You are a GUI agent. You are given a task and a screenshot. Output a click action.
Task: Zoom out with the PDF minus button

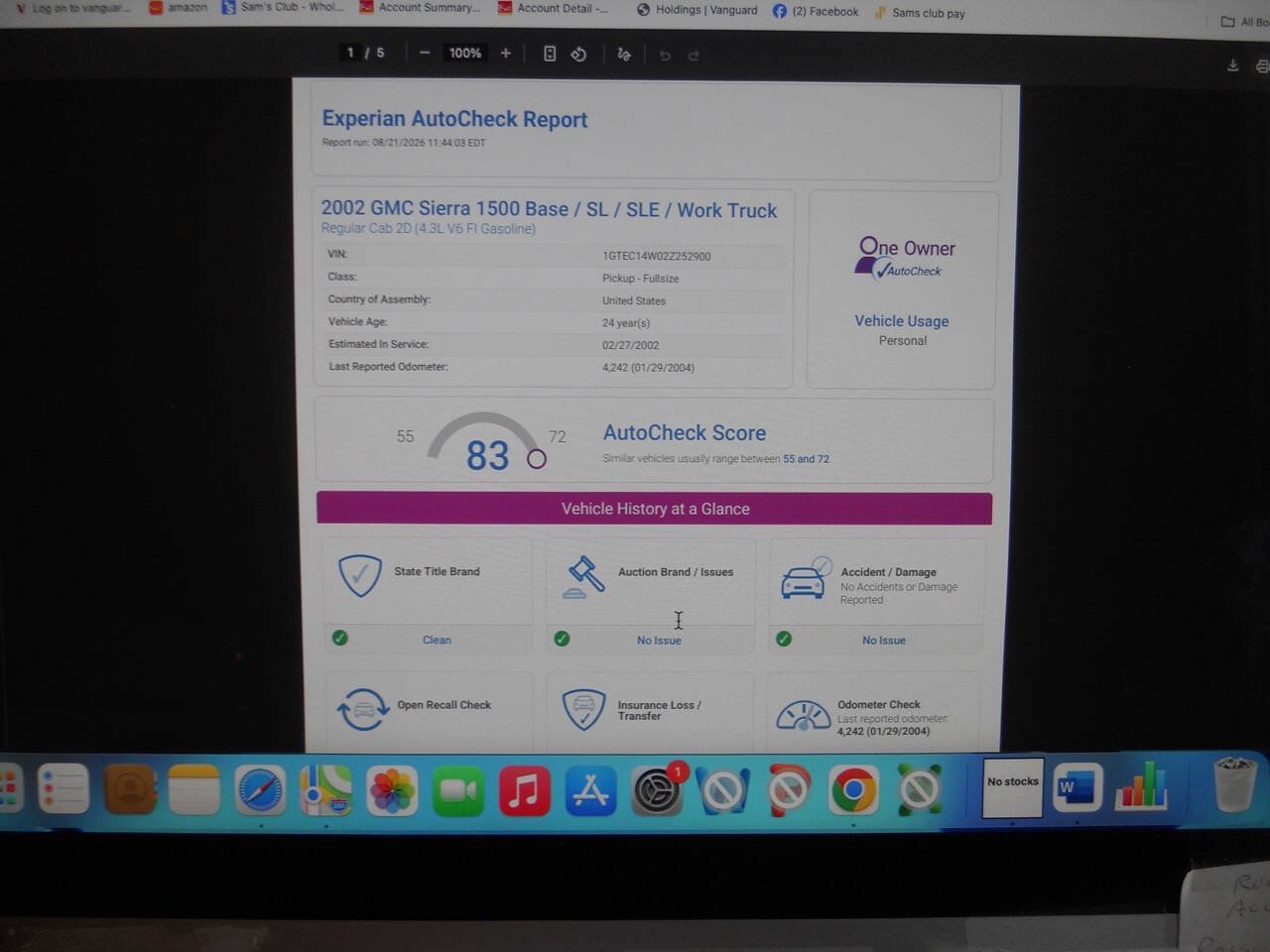click(425, 54)
